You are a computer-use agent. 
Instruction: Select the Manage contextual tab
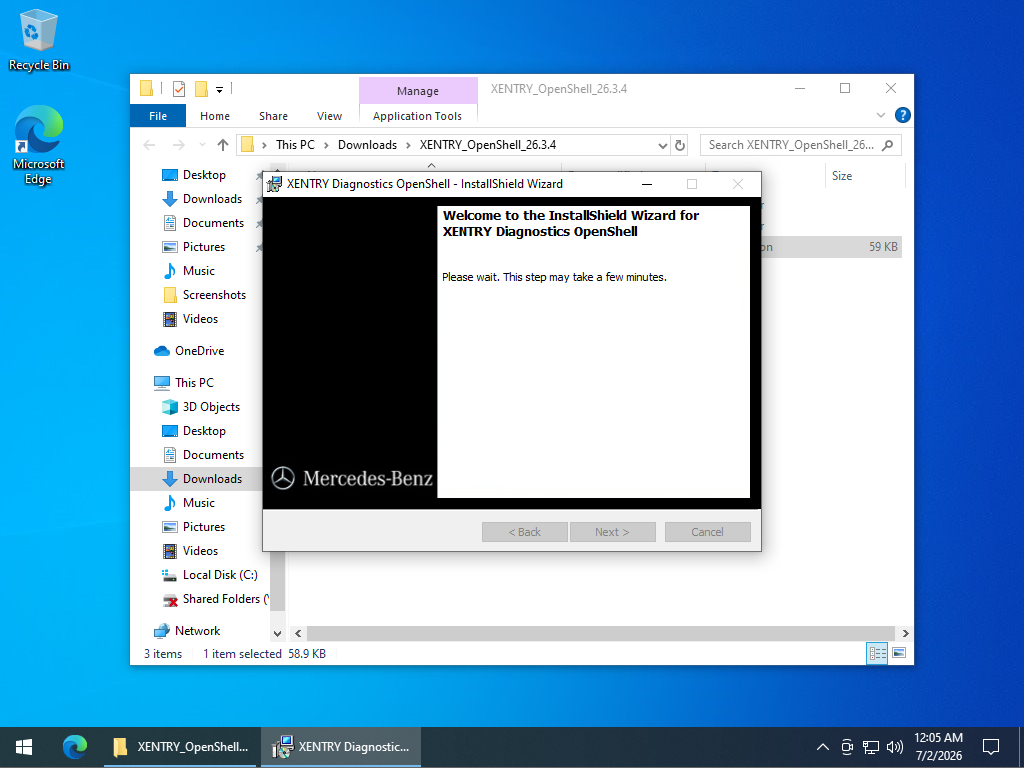click(418, 91)
